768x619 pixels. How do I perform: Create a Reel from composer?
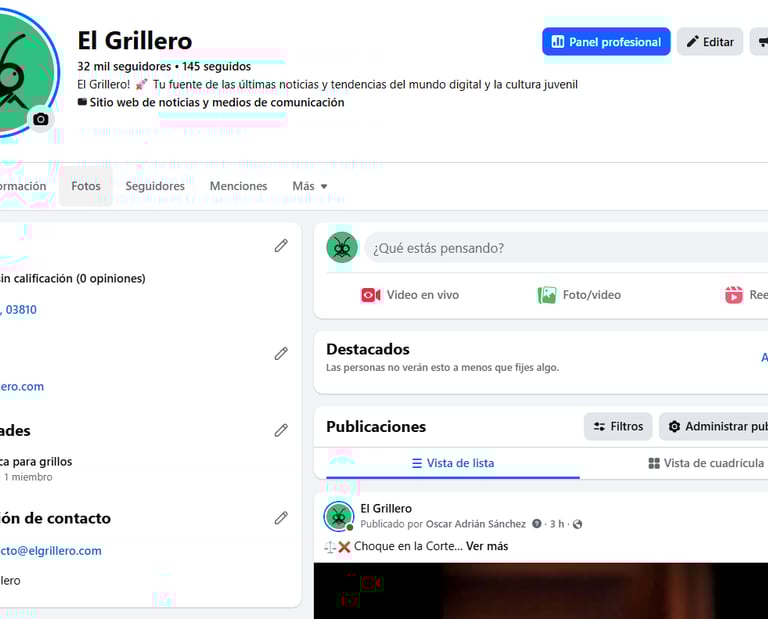point(746,295)
